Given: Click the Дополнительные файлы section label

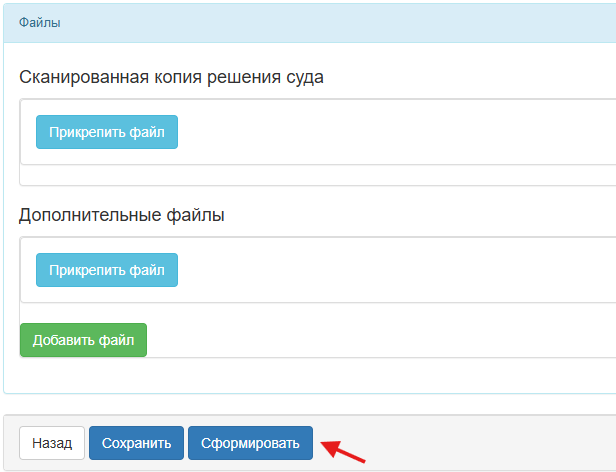Looking at the screenshot, I should pos(122,215).
